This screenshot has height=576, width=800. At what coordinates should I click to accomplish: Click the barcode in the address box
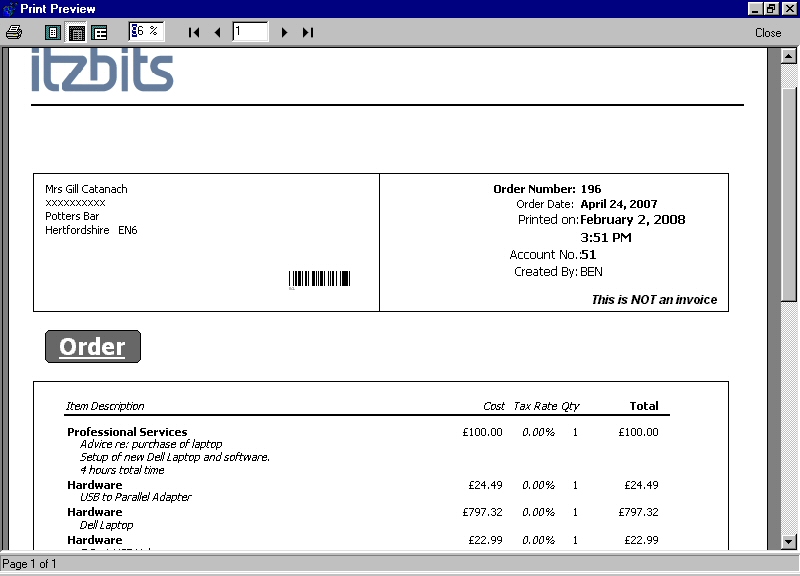[x=320, y=280]
